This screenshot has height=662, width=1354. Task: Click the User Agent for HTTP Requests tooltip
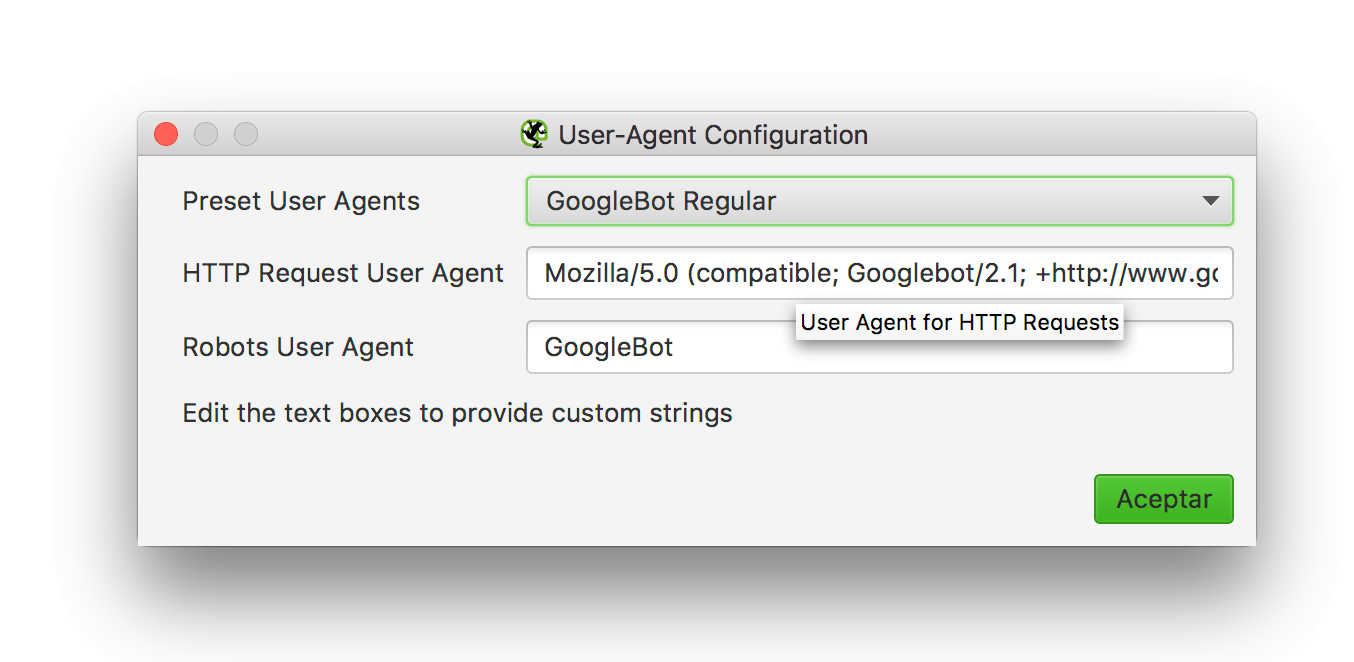coord(959,322)
